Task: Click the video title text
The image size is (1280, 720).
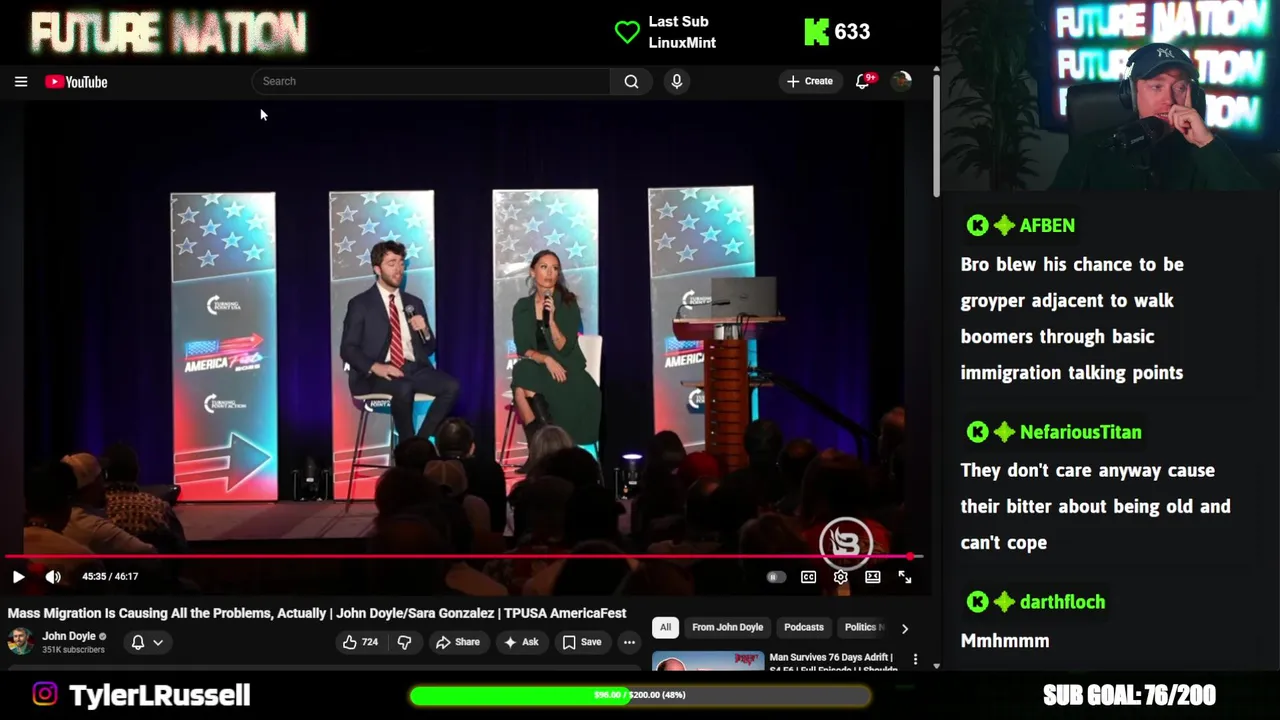Action: [x=317, y=613]
